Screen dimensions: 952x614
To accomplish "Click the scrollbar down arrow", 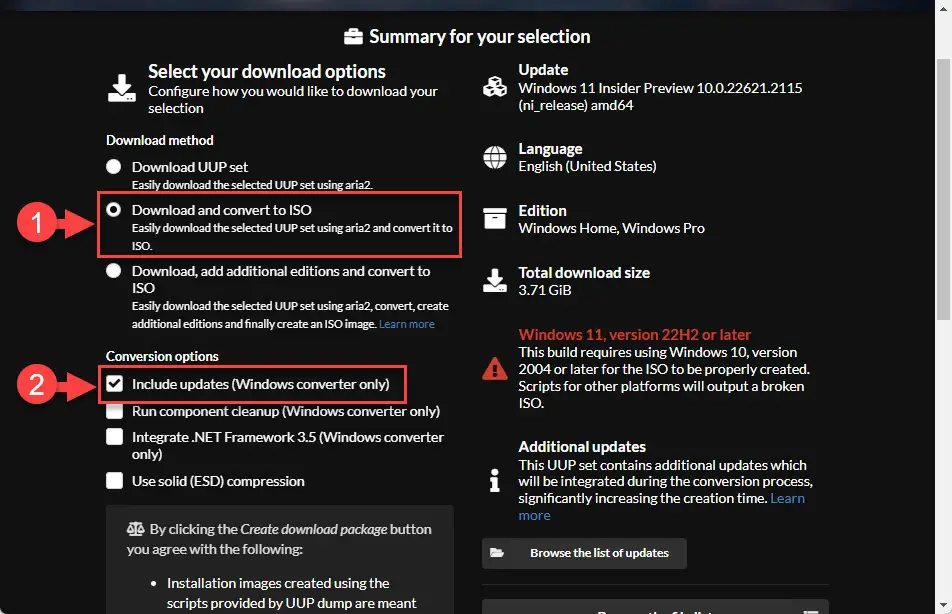I will (943, 605).
